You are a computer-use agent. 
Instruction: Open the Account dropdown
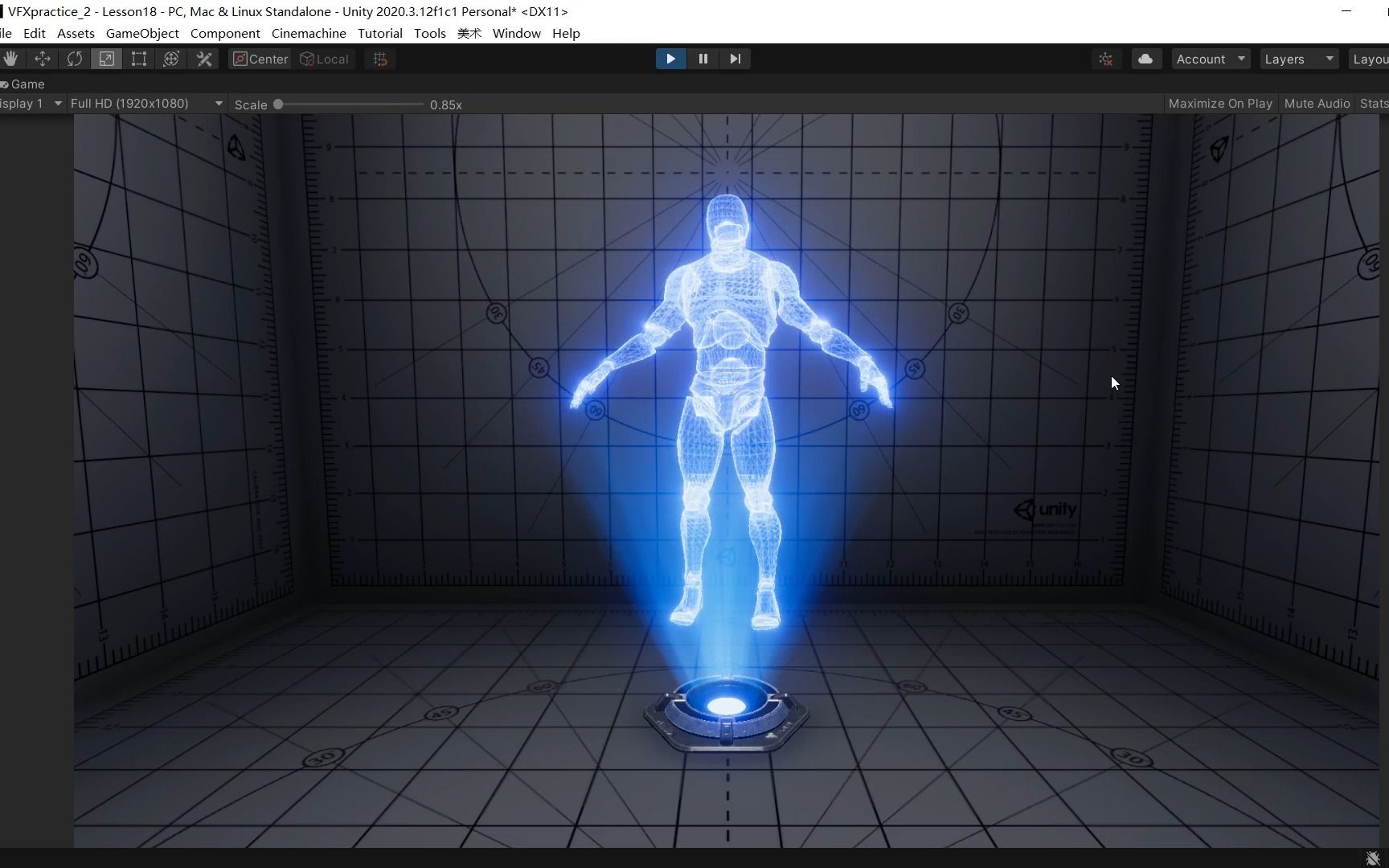point(1210,59)
